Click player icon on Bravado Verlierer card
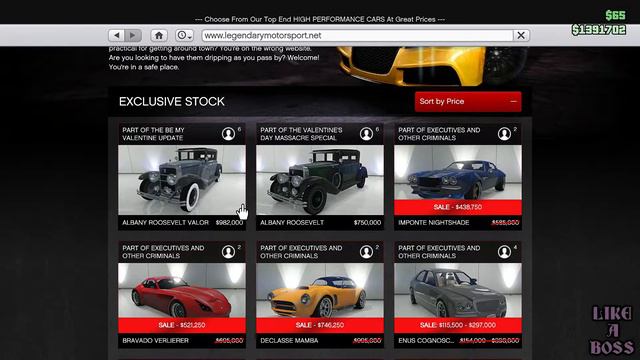Image resolution: width=640 pixels, height=360 pixels. (x=228, y=252)
